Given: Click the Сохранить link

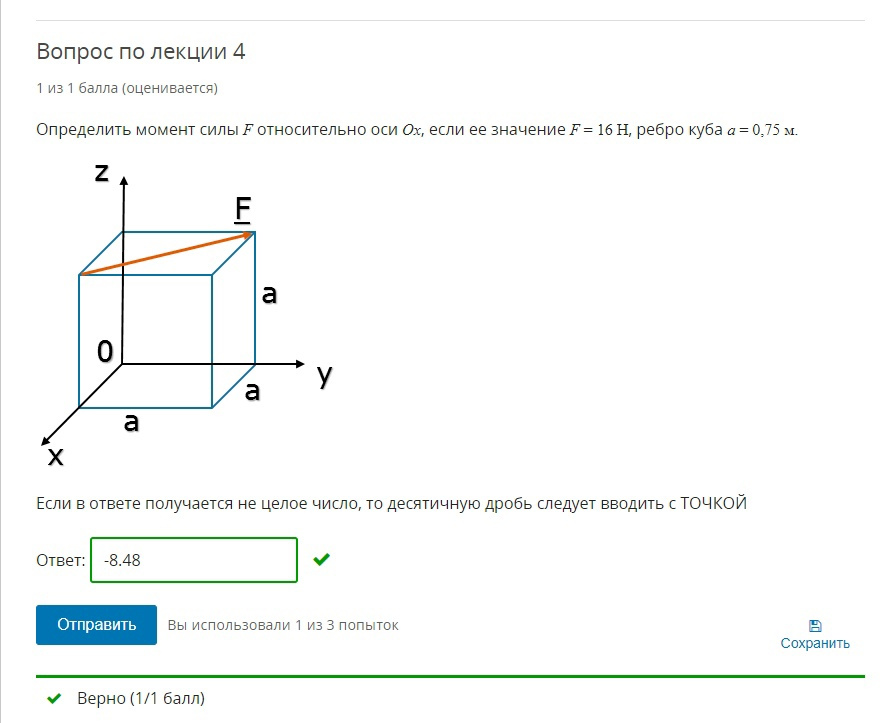Looking at the screenshot, I should point(815,643).
